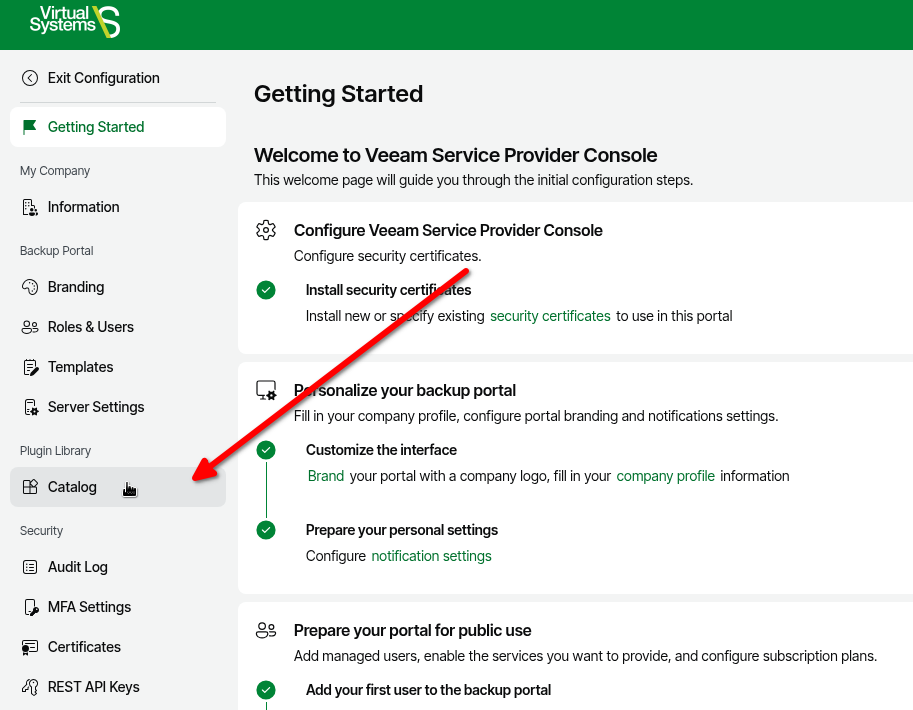Click the Information building icon
The image size is (913, 710).
point(30,207)
